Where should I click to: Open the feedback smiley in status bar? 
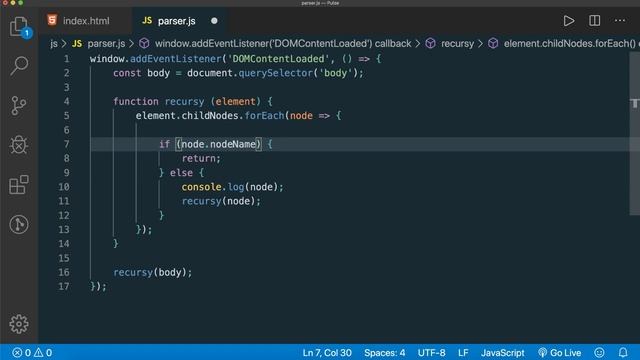coord(599,353)
